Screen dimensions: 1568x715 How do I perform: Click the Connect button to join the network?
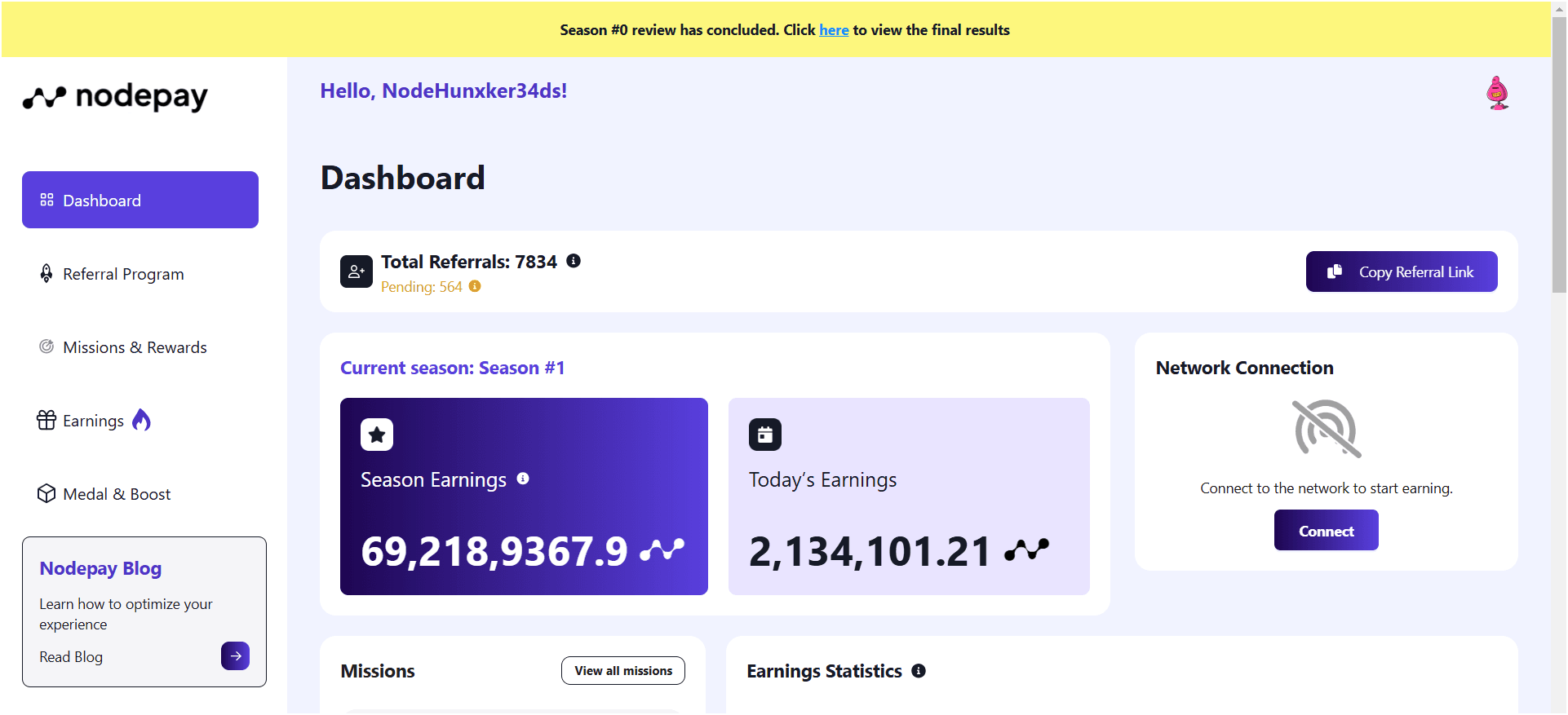click(x=1325, y=530)
